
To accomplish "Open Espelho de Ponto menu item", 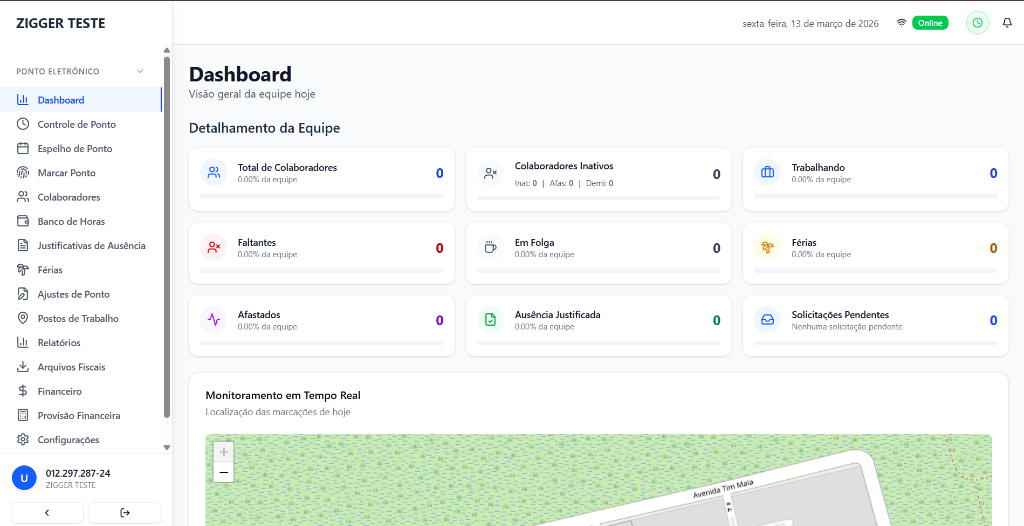I will click(x=81, y=148).
